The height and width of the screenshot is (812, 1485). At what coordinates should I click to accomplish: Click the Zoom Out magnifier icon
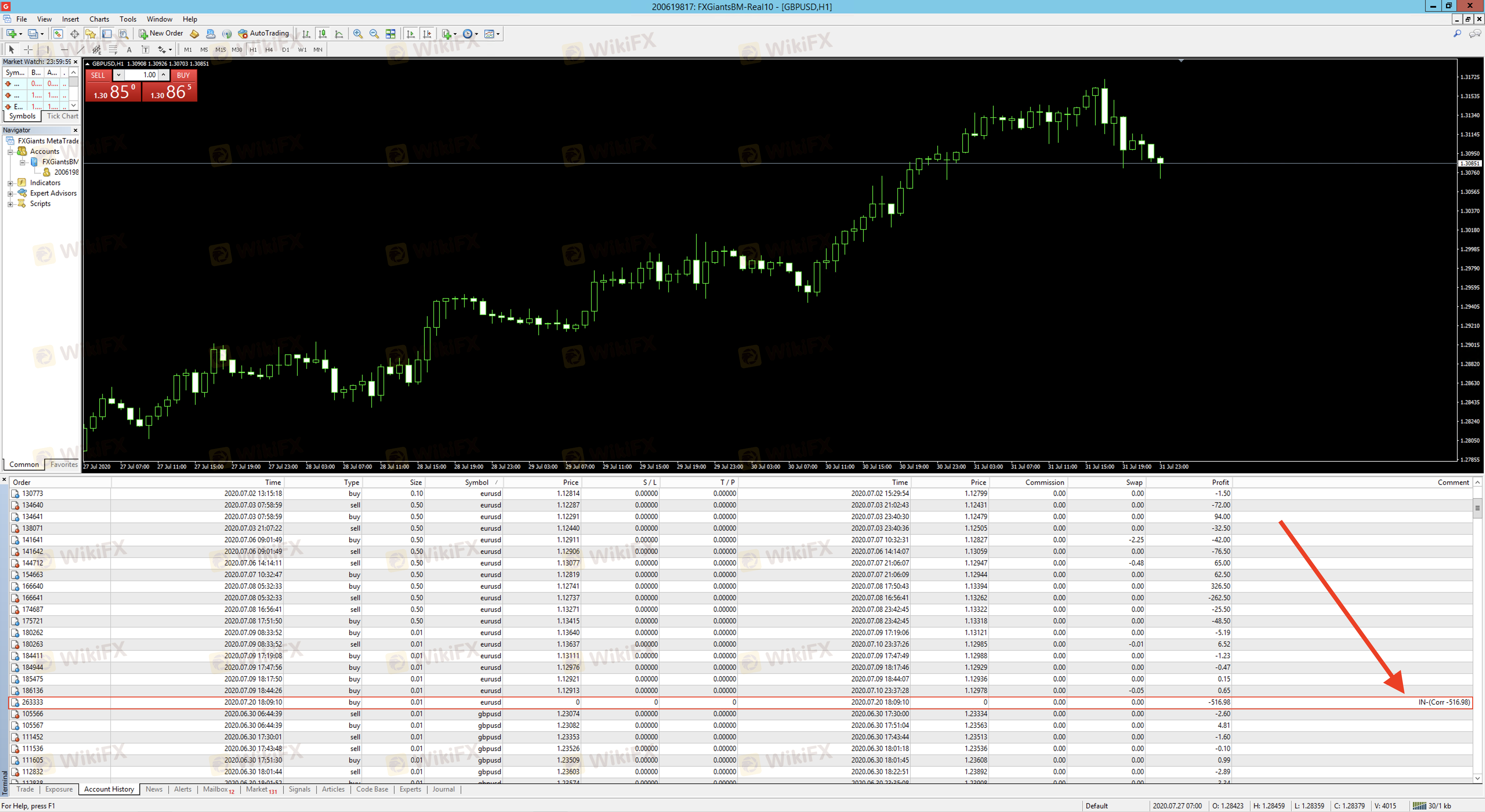coord(374,34)
